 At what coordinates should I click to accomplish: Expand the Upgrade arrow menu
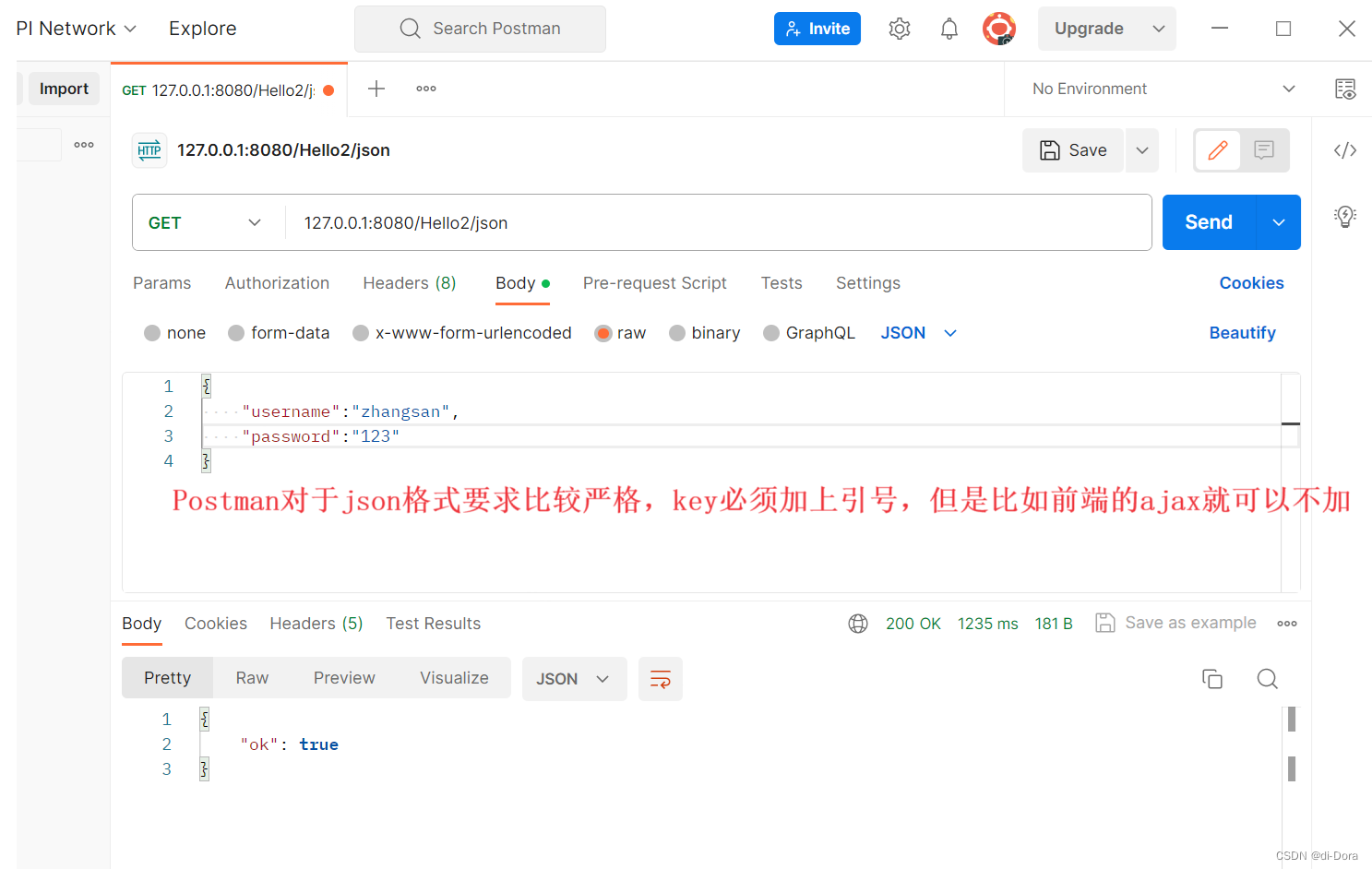(x=1159, y=29)
